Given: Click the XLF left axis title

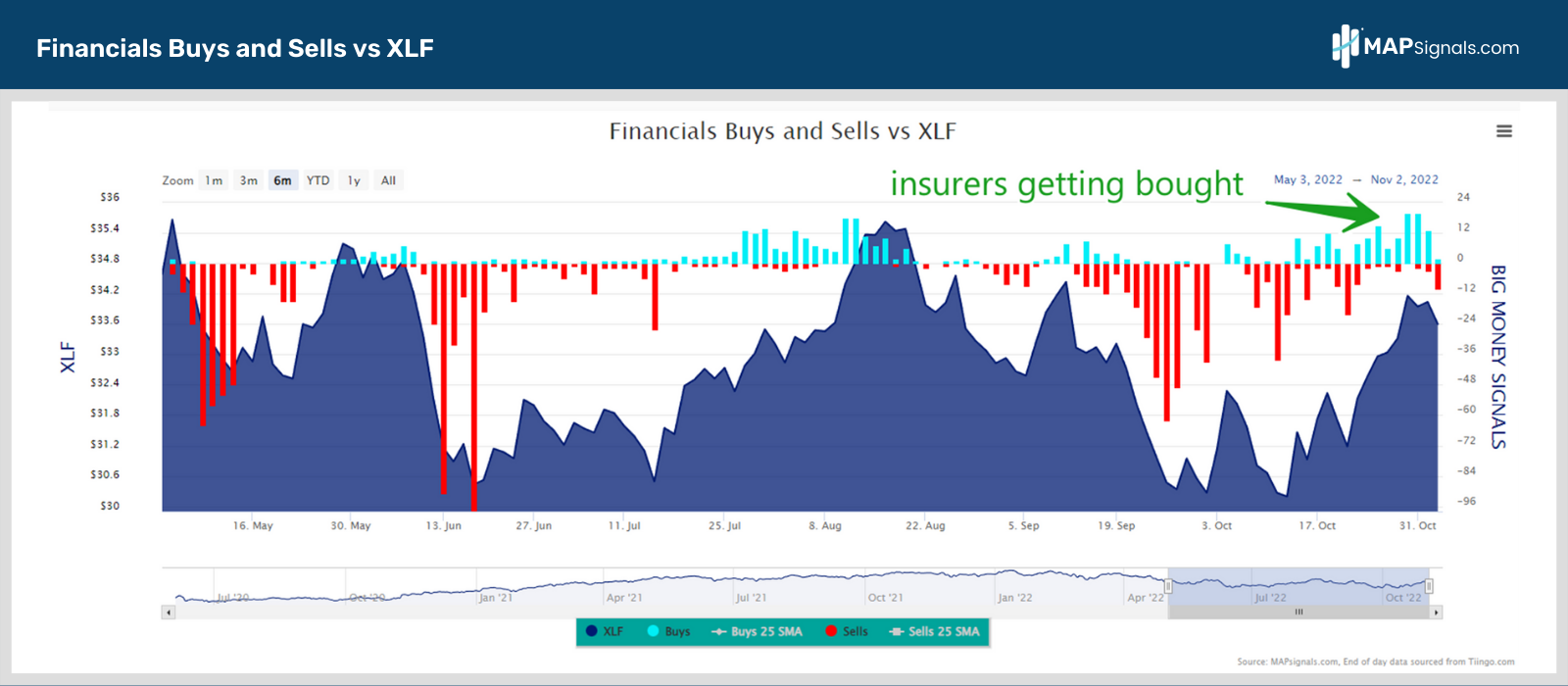Looking at the screenshot, I should (x=68, y=357).
